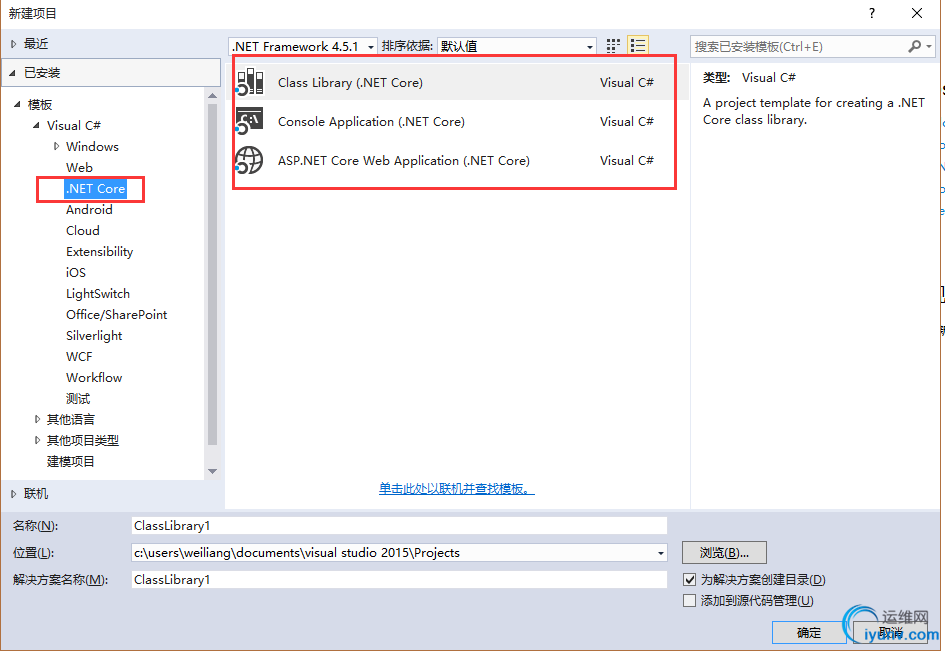The image size is (945, 651).
Task: Select Cloud in the template tree
Action: pyautogui.click(x=83, y=231)
